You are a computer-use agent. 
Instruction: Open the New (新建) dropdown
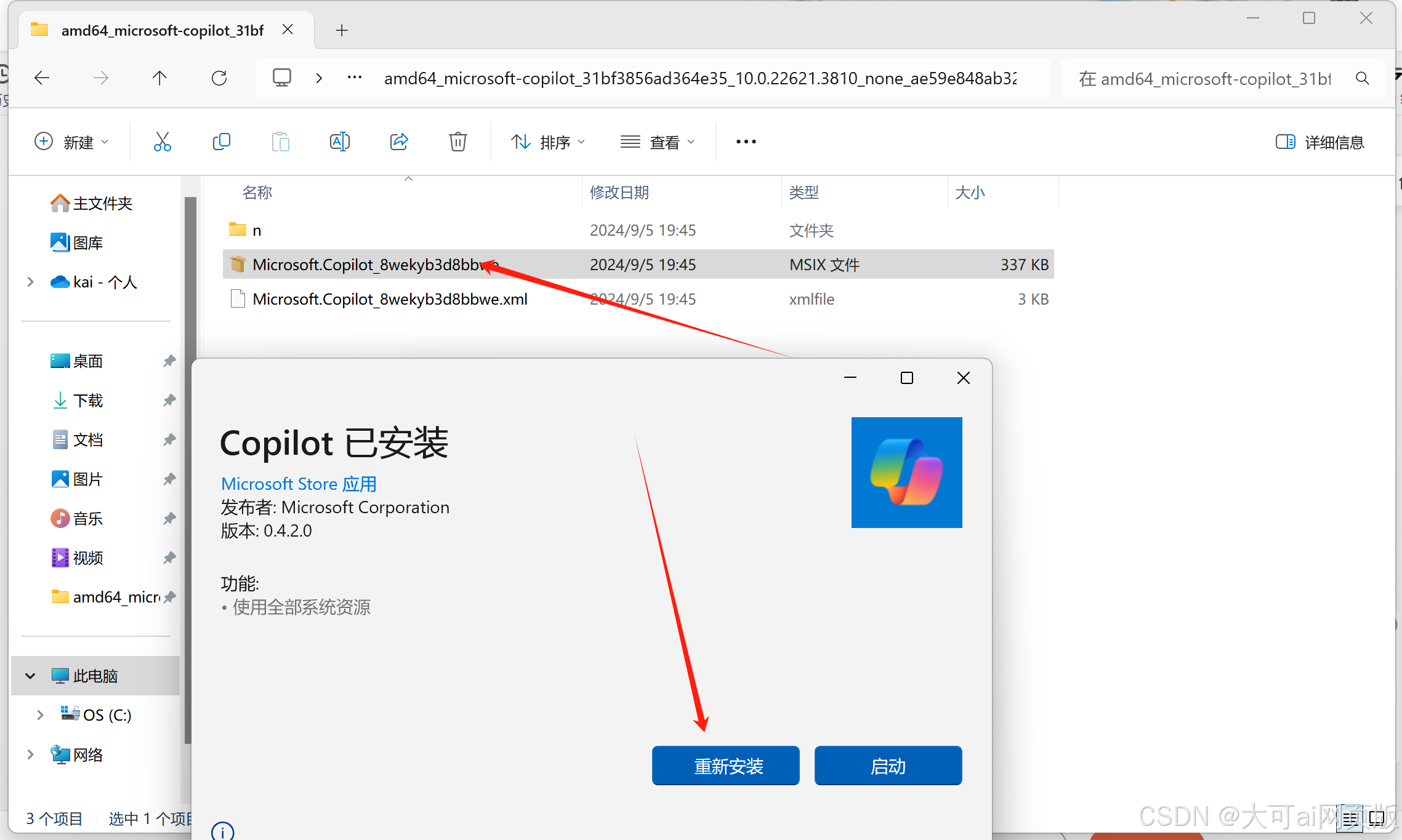[71, 142]
